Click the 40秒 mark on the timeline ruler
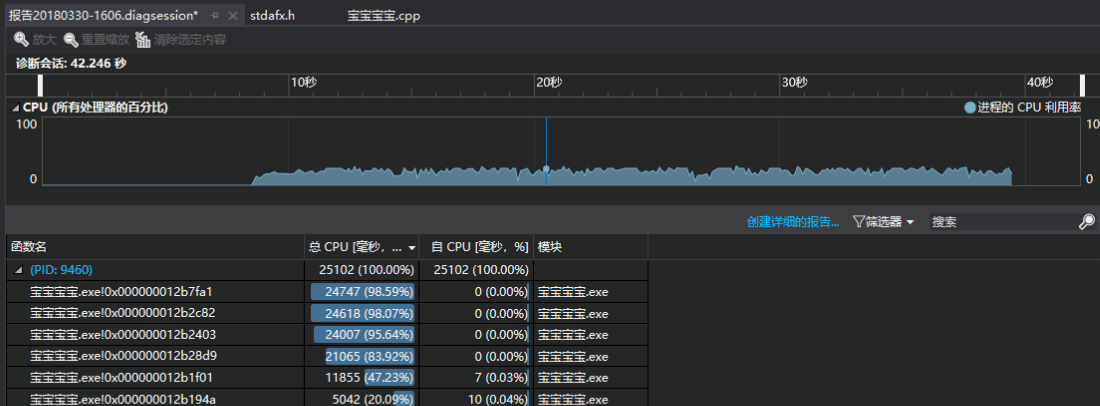The image size is (1100, 406). tap(1040, 83)
